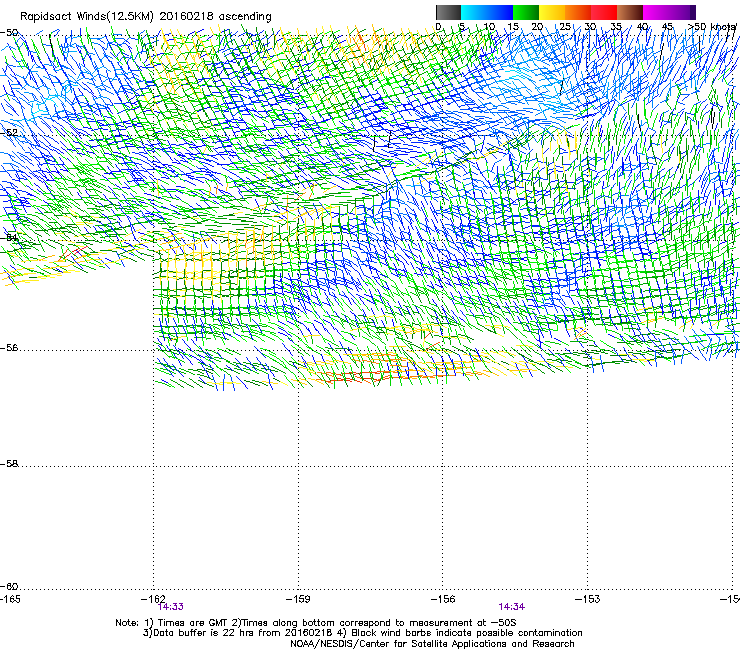Click the title 'Rapidsact Winds(12.5KM) 20160218 ascending'
The image size is (740, 650).
[146, 17]
